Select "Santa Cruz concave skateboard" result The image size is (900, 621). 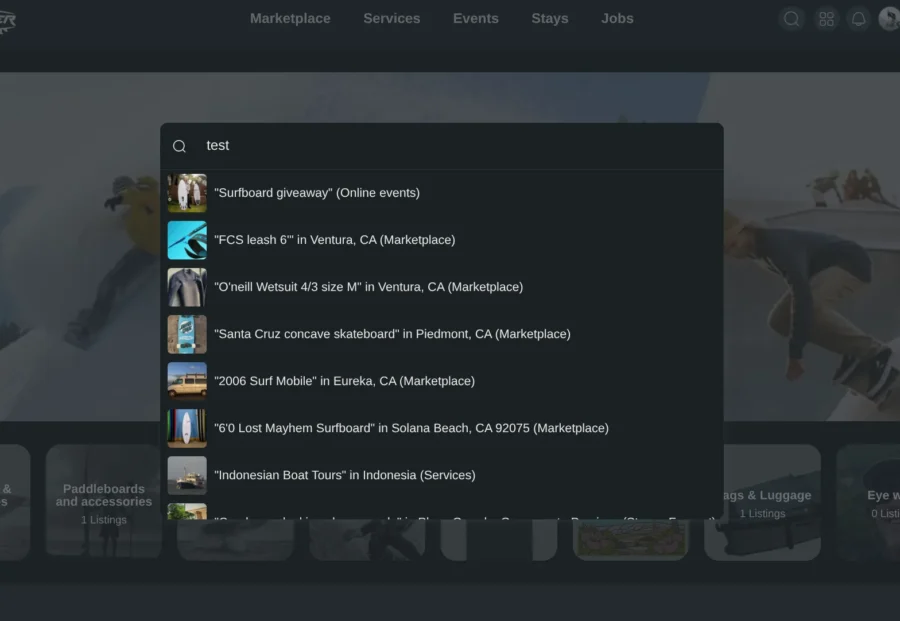coord(442,334)
